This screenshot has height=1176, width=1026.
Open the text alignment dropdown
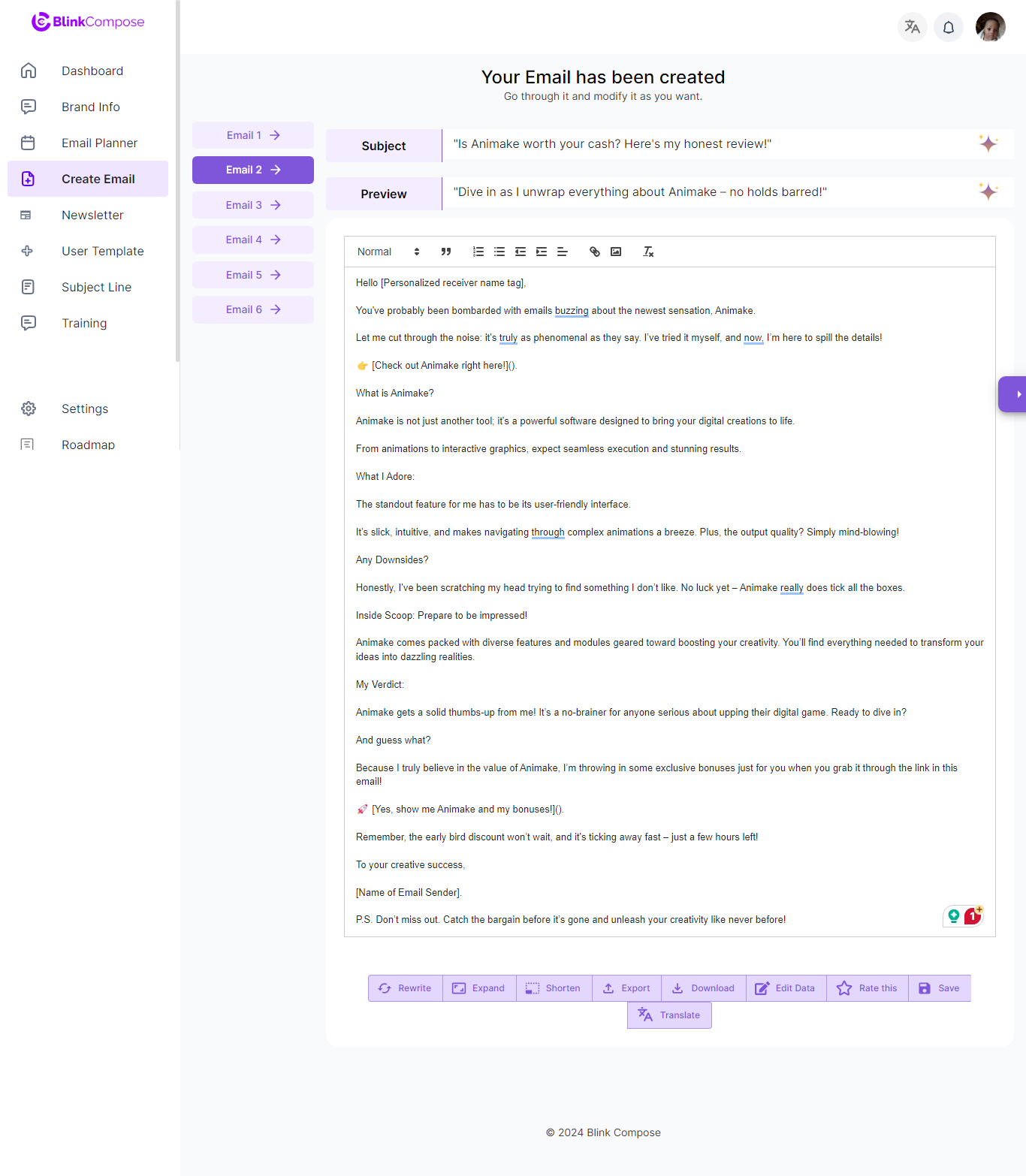(563, 252)
